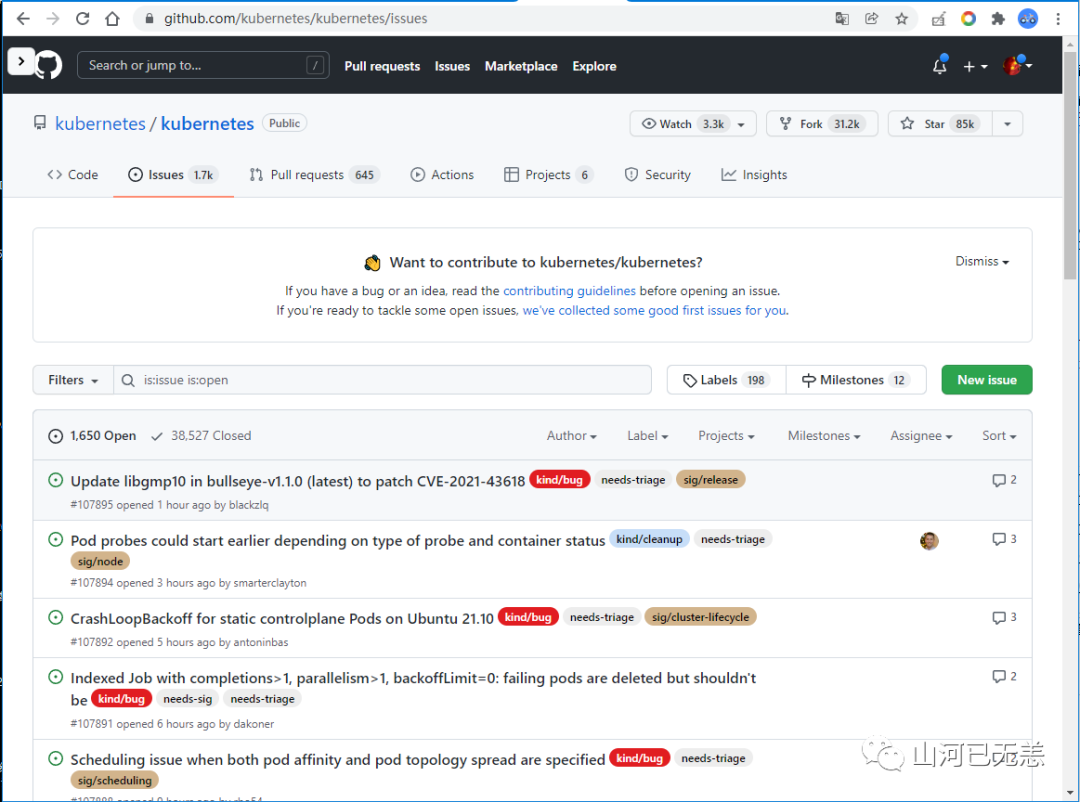The image size is (1080, 802).
Task: Open the good first issues link
Action: pos(654,310)
